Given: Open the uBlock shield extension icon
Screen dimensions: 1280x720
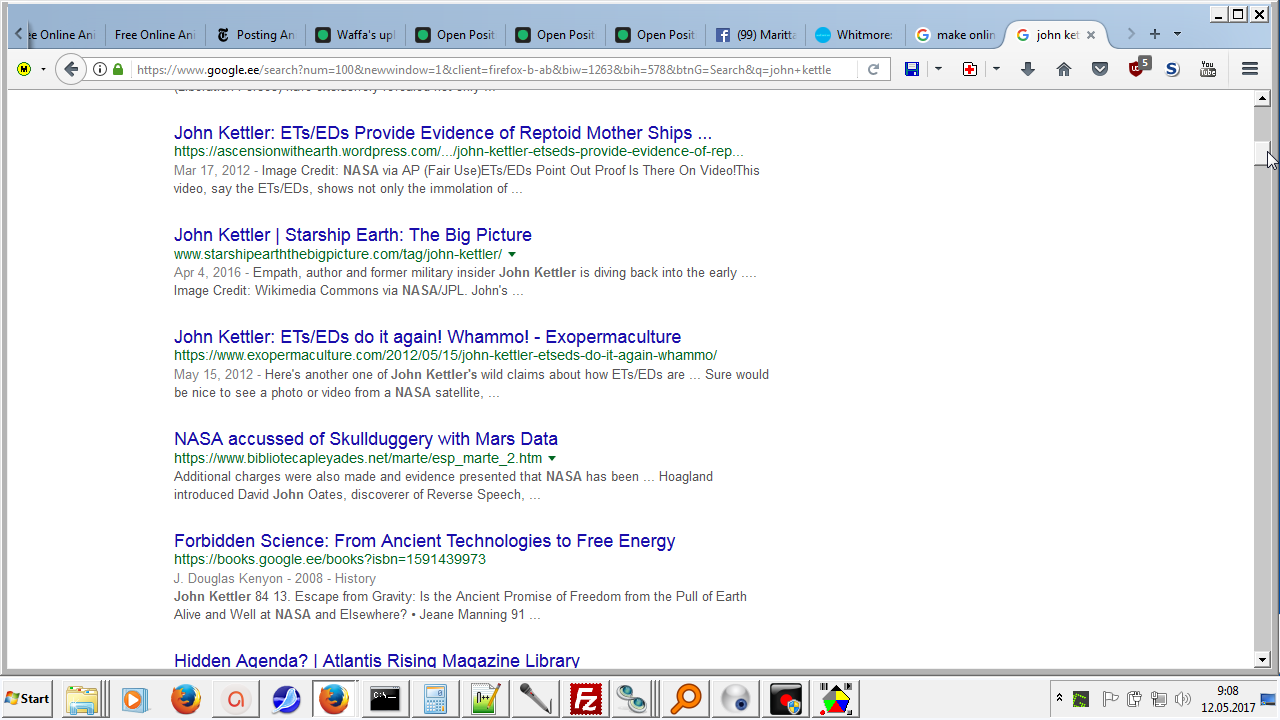Looking at the screenshot, I should [x=1138, y=68].
